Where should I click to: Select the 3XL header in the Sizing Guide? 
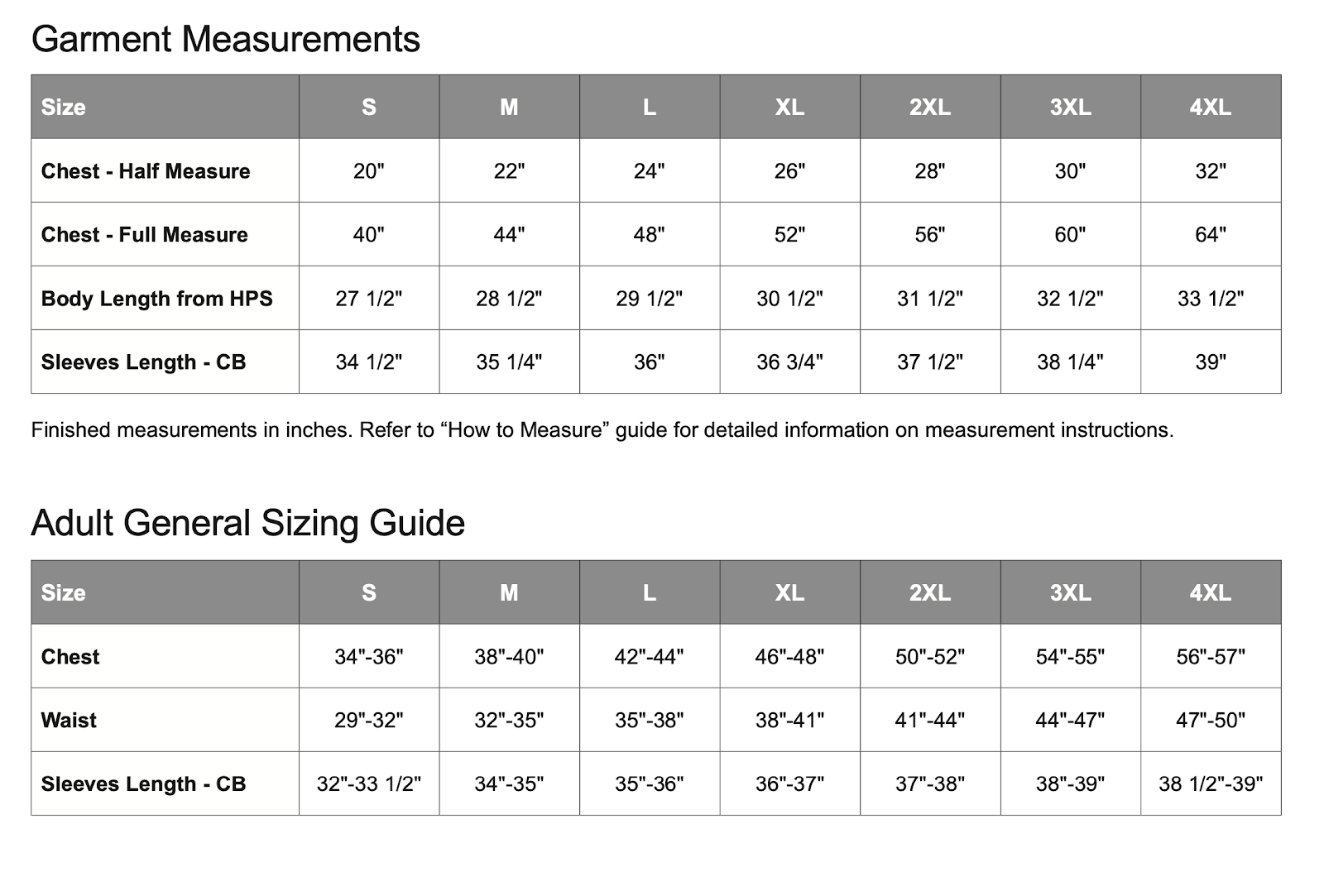(x=1071, y=592)
